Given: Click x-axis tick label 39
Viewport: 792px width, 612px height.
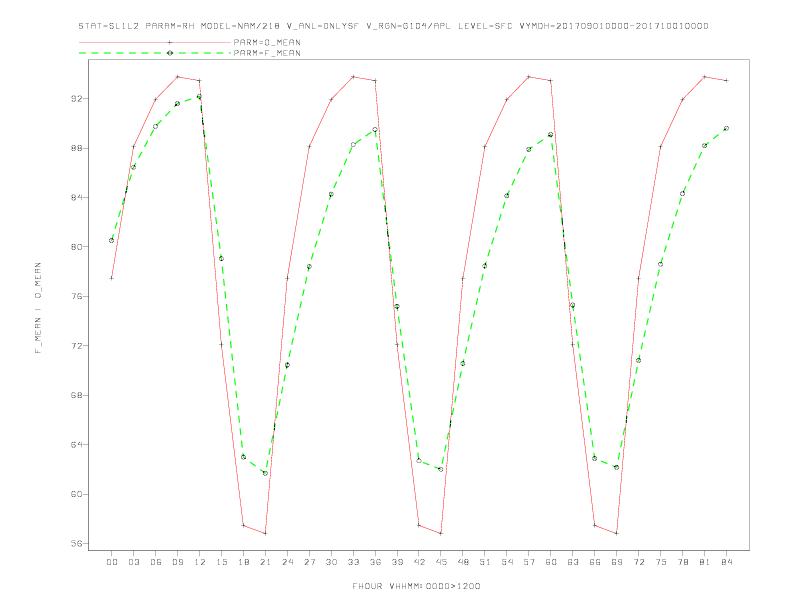Looking at the screenshot, I should click(x=397, y=562).
